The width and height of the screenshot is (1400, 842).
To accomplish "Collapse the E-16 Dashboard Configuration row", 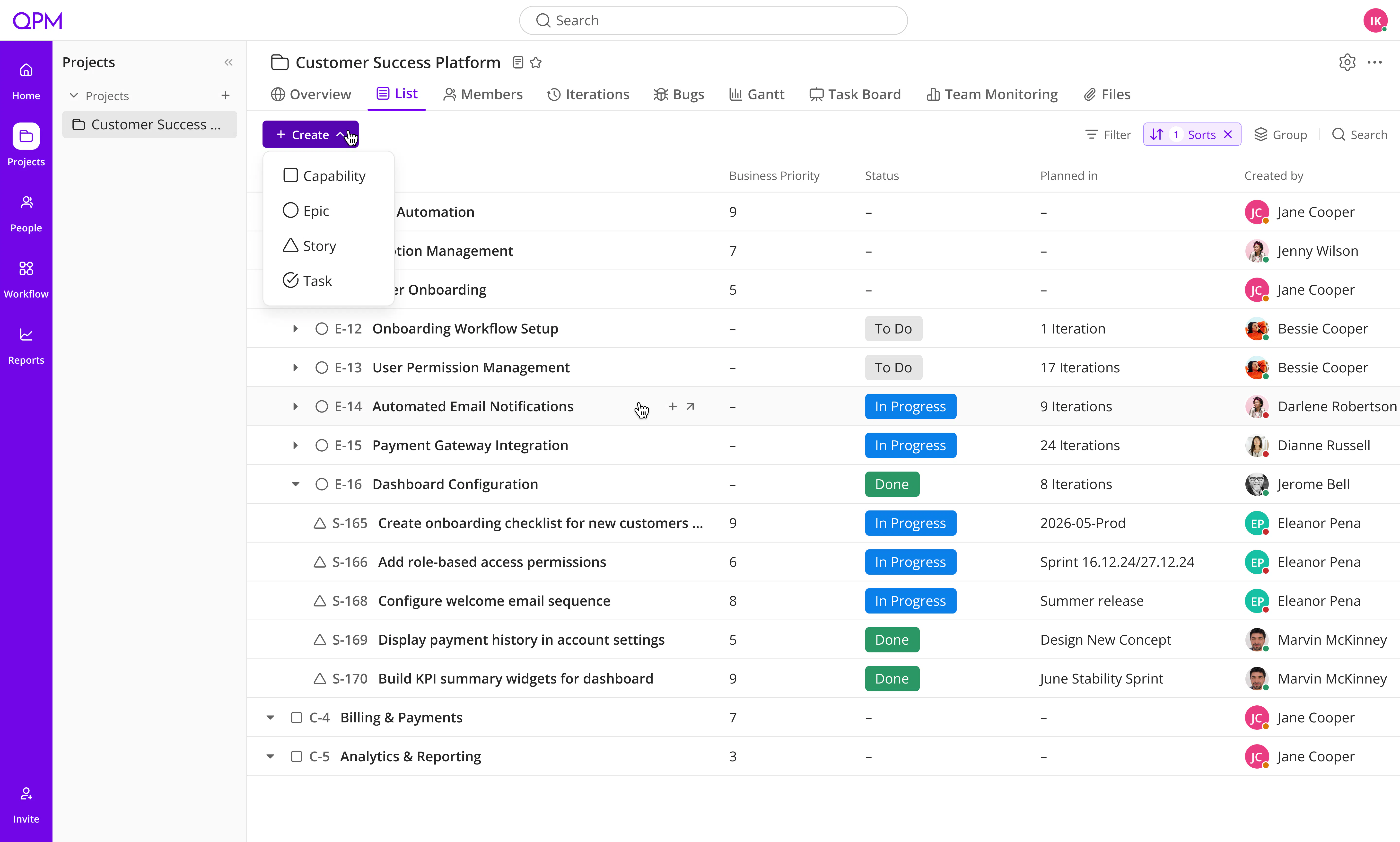I will pos(295,484).
